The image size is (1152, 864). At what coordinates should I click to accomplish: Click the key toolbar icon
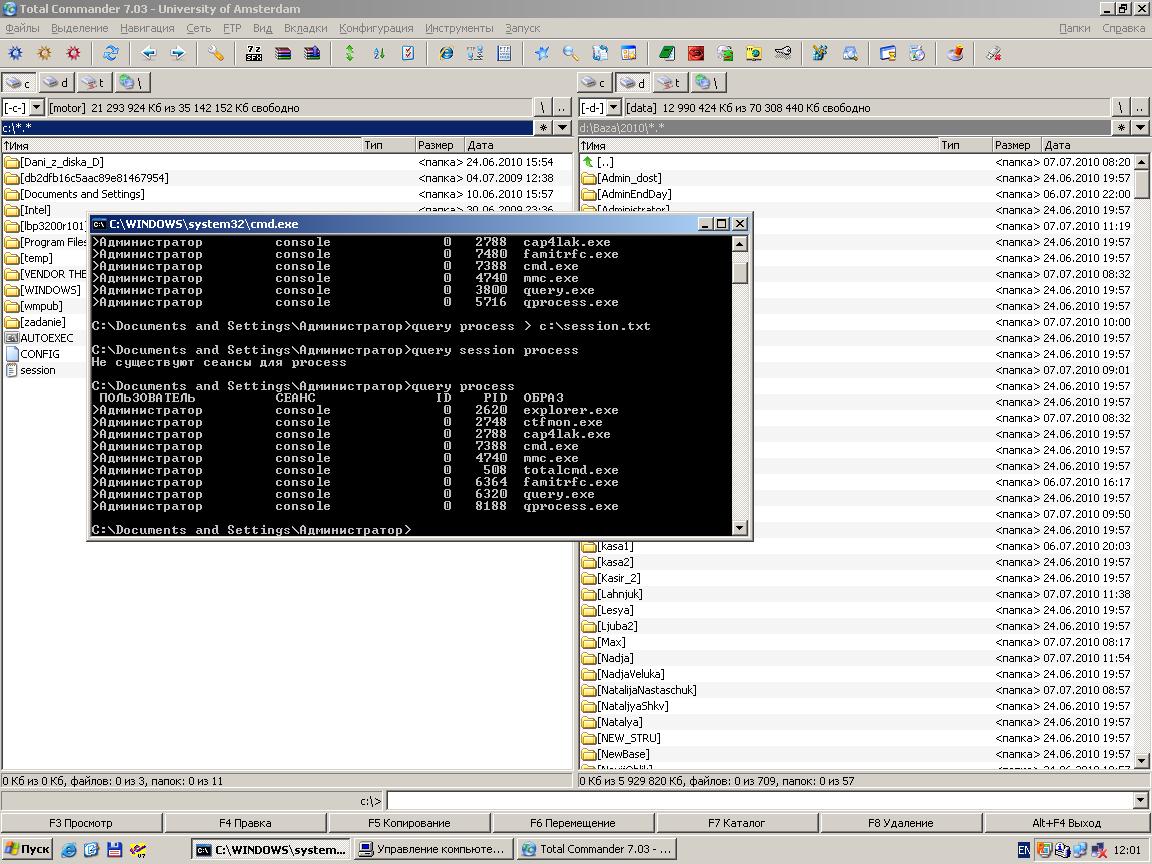tap(783, 53)
